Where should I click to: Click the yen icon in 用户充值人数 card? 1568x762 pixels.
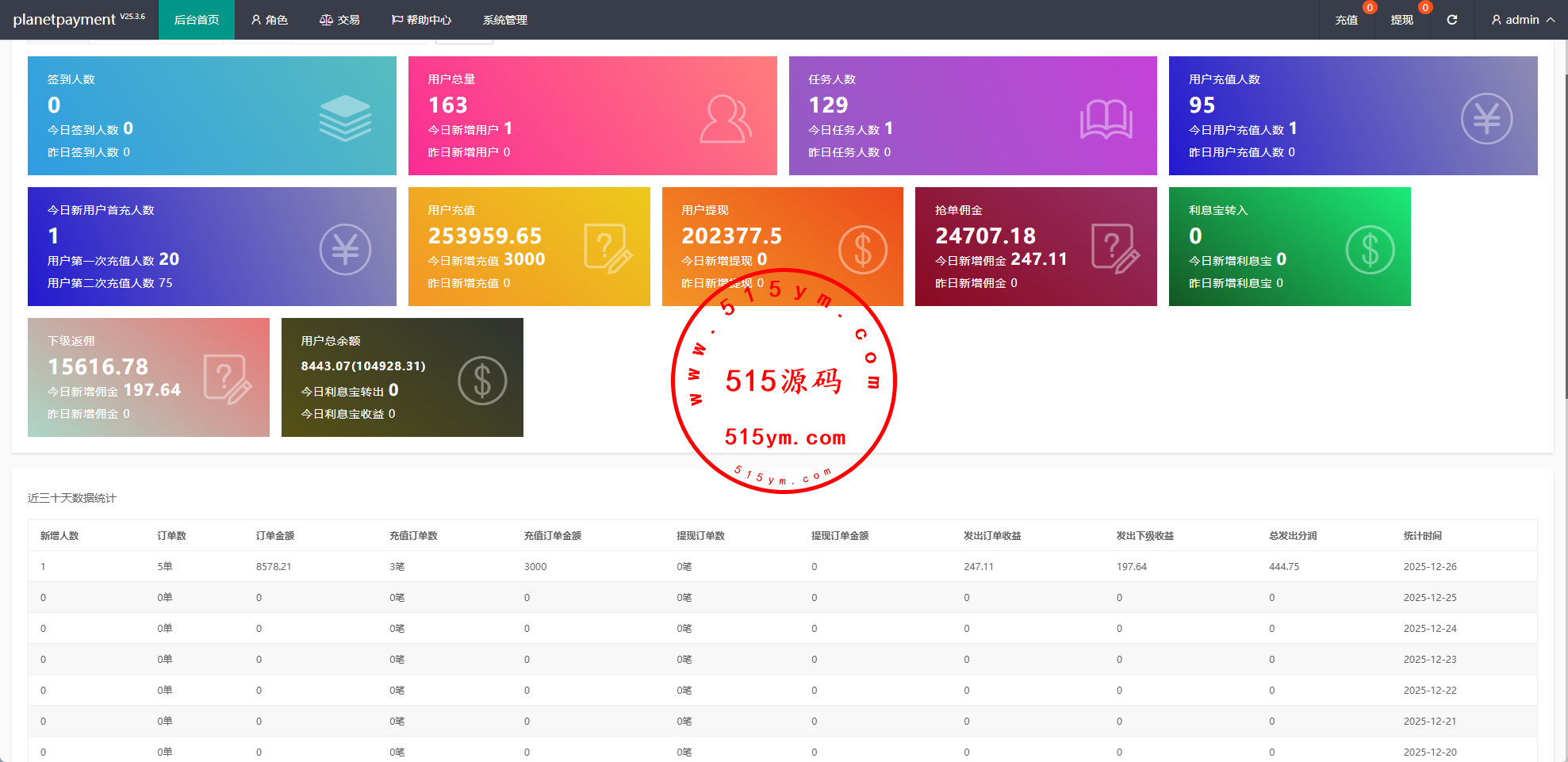[x=1486, y=119]
